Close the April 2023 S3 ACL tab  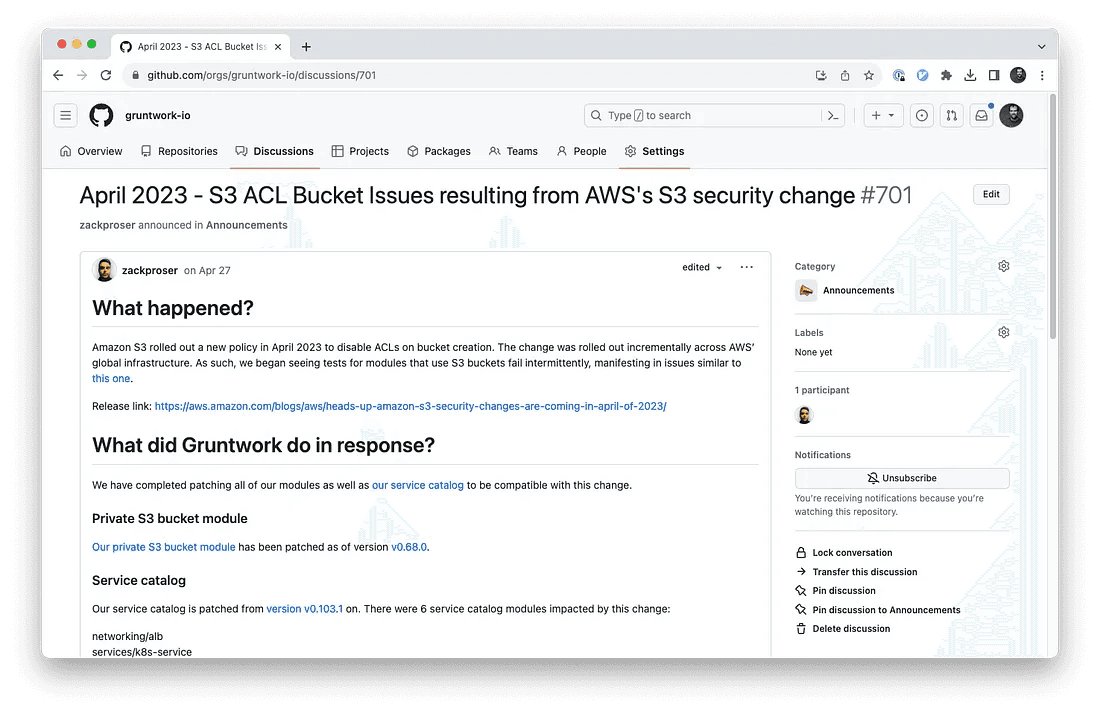click(x=278, y=46)
